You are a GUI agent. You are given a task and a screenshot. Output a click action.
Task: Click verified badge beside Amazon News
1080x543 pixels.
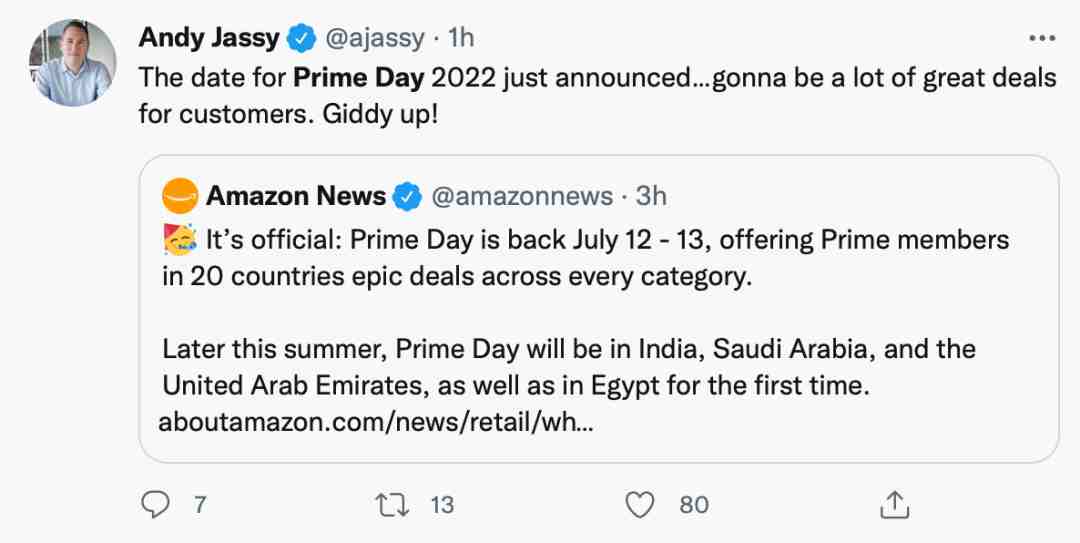point(406,197)
